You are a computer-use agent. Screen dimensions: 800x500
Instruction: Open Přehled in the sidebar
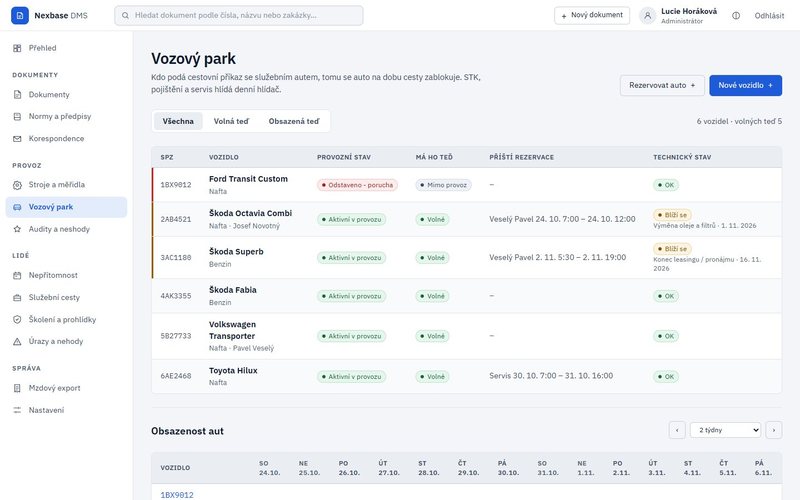(66, 48)
